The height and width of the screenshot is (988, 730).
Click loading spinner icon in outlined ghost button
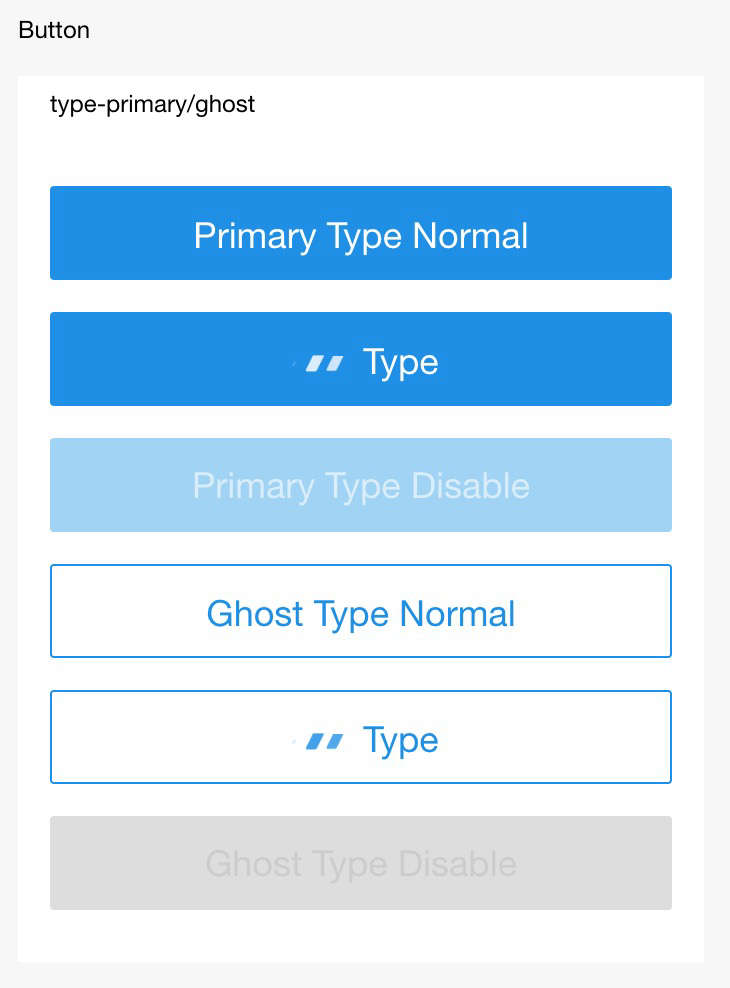tap(324, 740)
